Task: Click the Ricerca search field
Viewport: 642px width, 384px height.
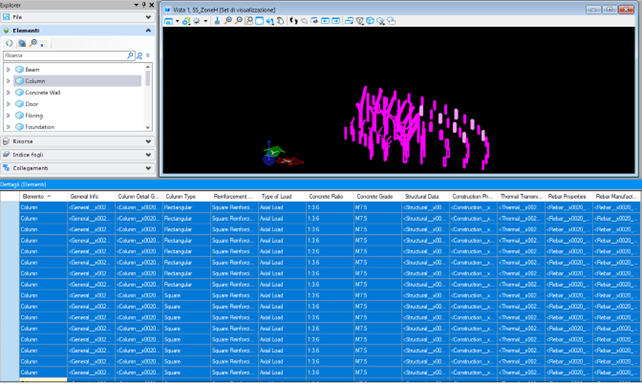Action: (66, 55)
